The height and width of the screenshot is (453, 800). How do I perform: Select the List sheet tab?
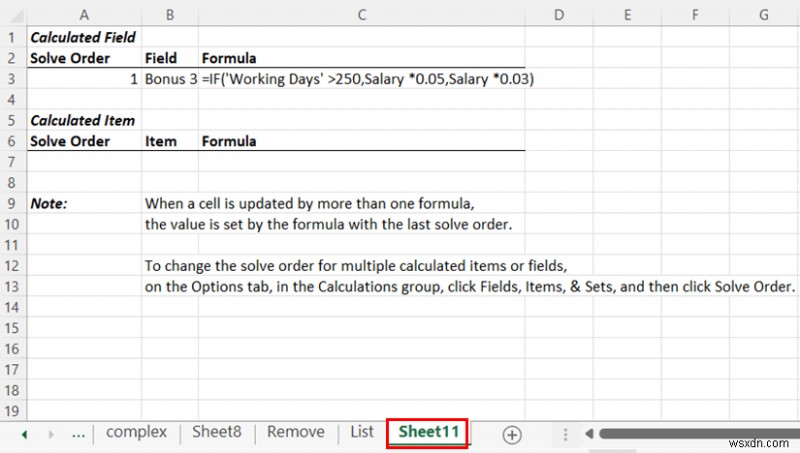click(x=362, y=432)
